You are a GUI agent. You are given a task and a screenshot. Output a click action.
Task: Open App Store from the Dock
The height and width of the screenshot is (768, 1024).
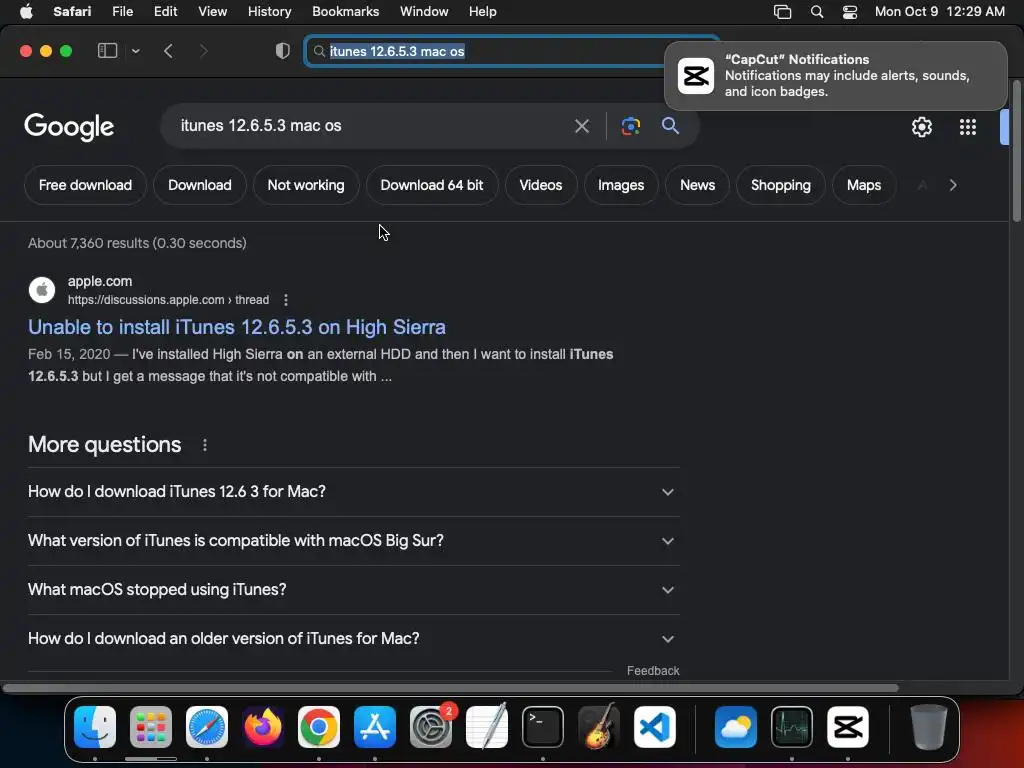pos(375,727)
